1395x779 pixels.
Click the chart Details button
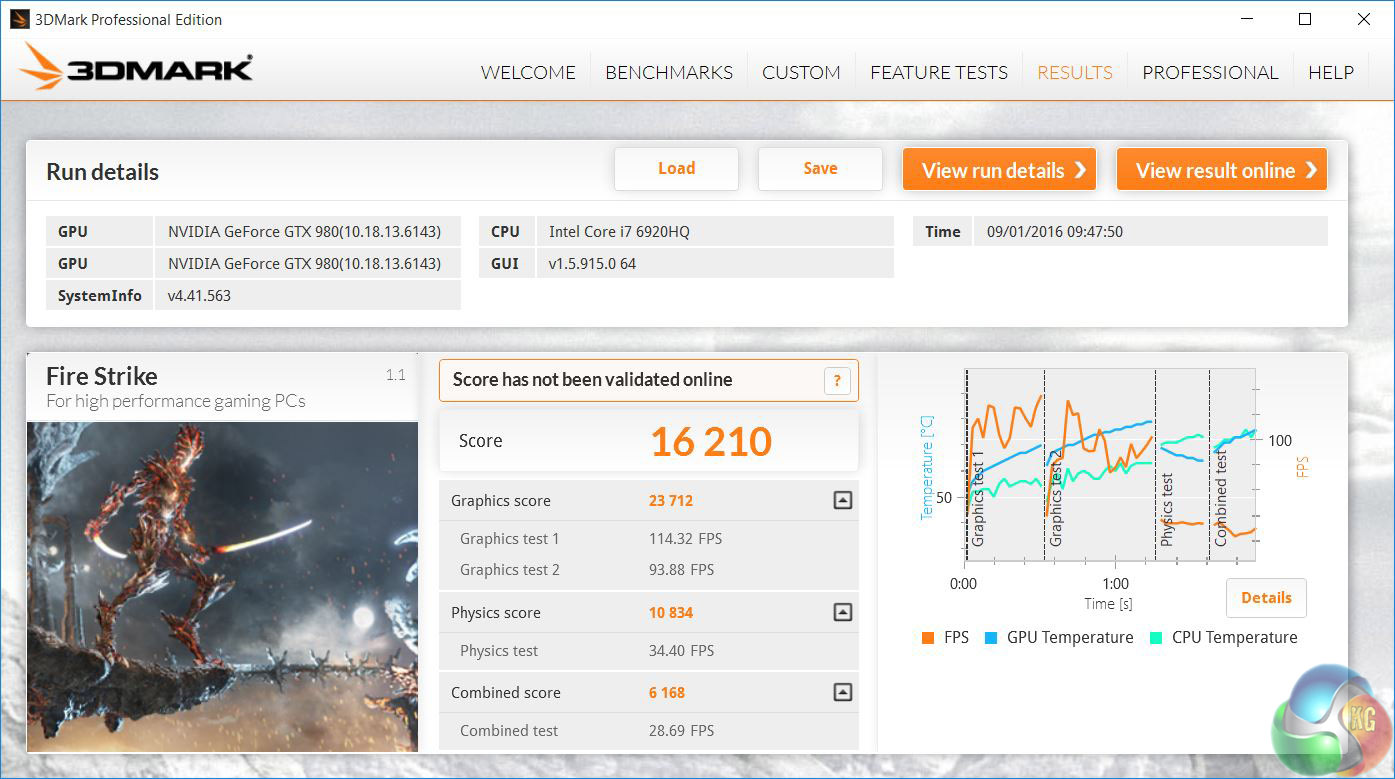tap(1266, 598)
